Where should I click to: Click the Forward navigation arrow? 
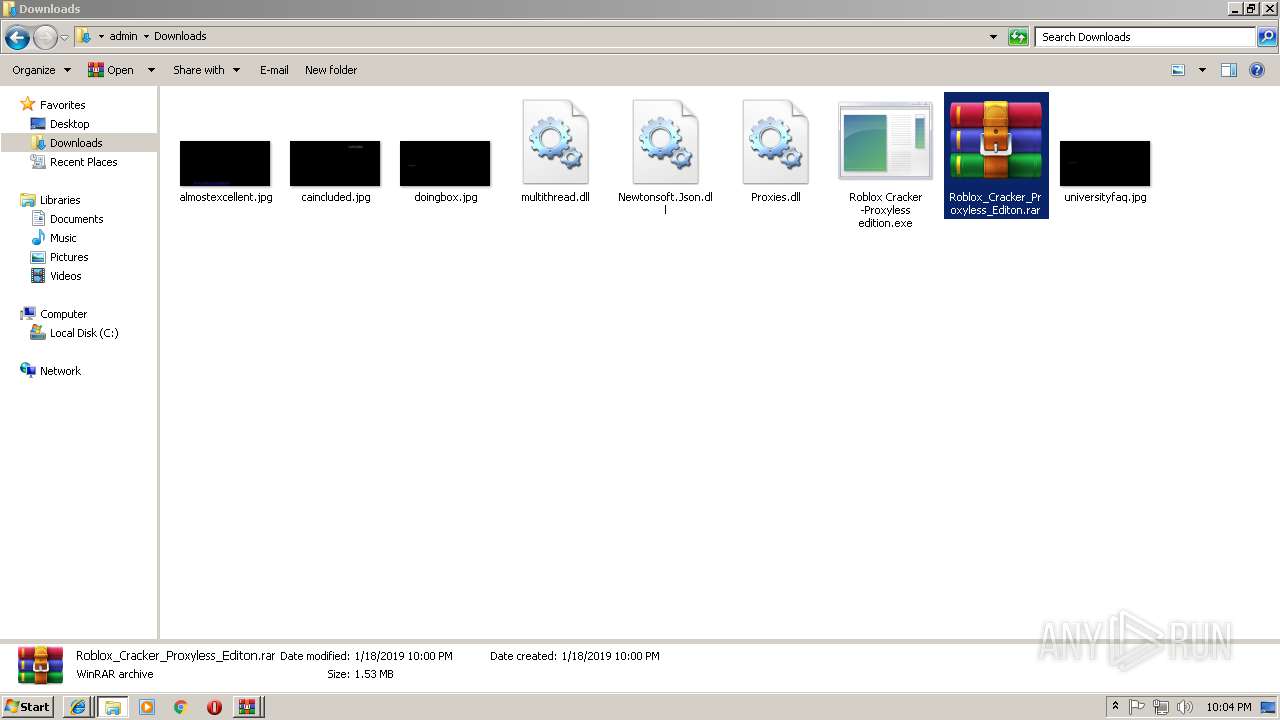tap(45, 38)
